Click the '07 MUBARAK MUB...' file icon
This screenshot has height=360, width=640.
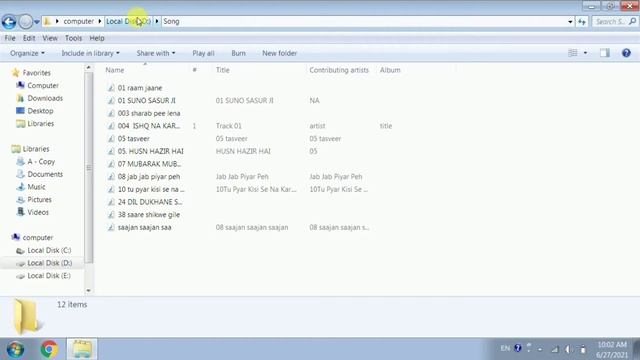tap(111, 164)
